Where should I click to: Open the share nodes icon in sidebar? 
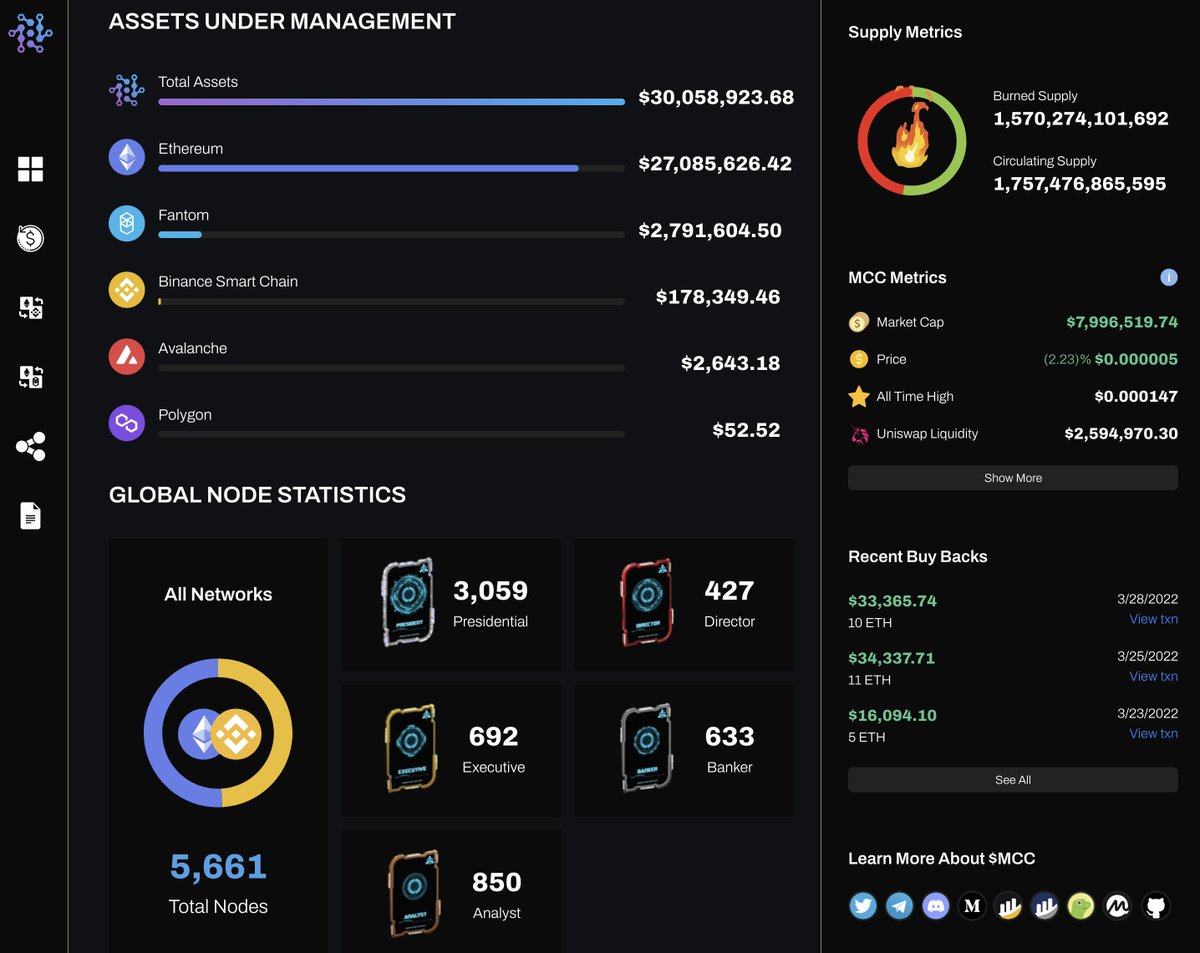tap(30, 447)
